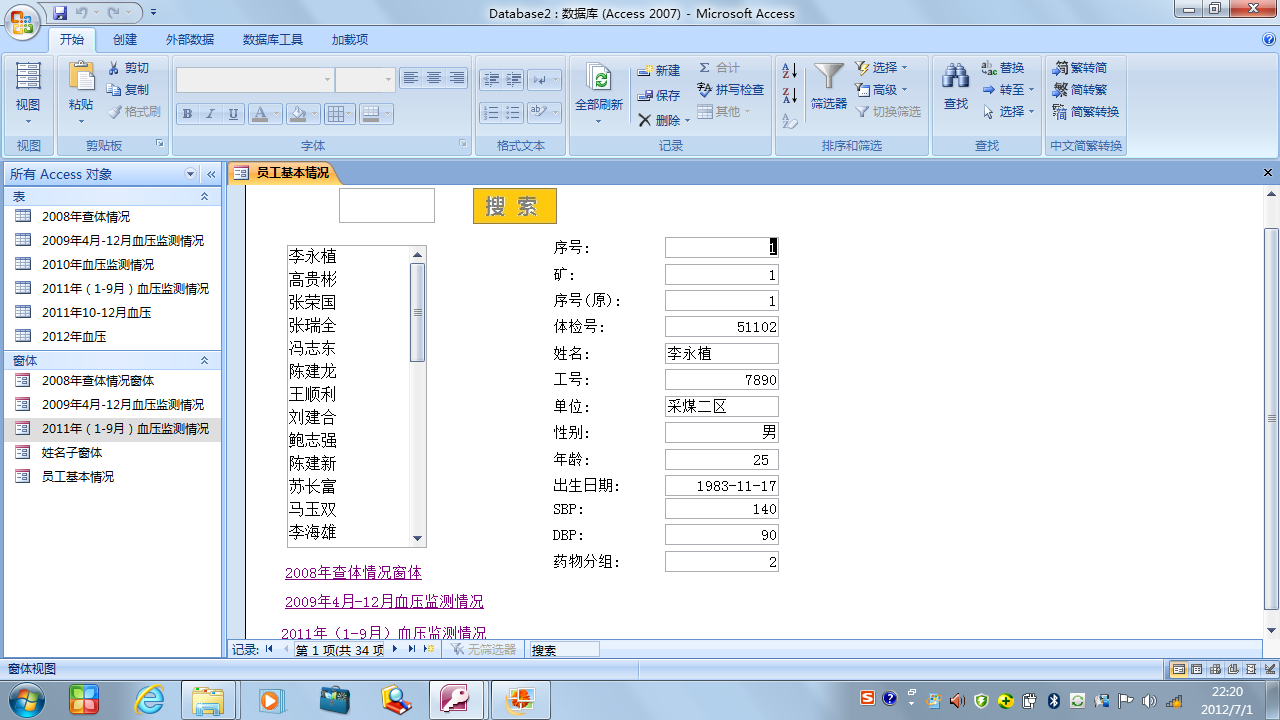The width and height of the screenshot is (1280, 720).
Task: Open fill color dropdown
Action: point(315,114)
